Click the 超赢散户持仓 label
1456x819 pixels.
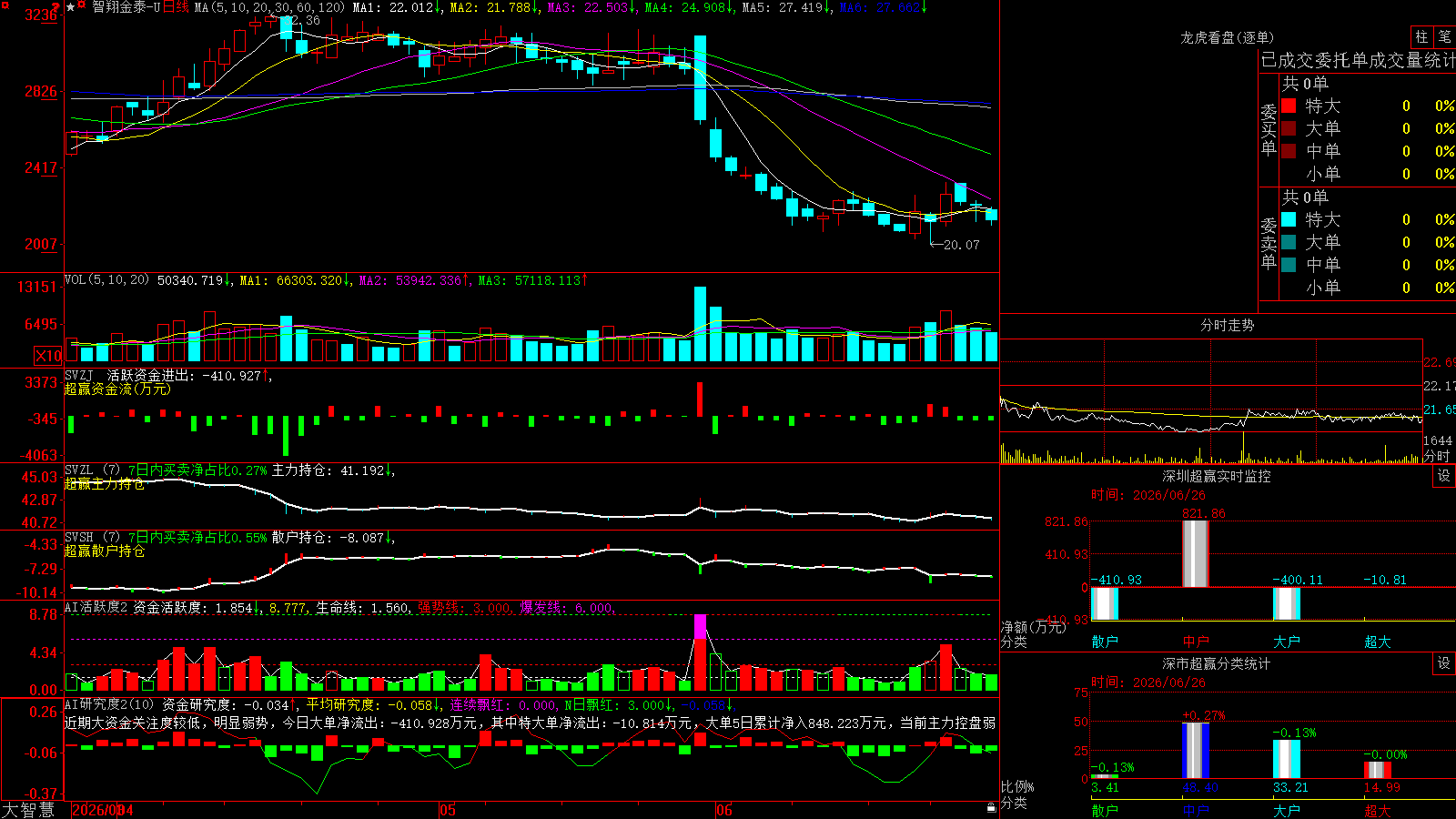(x=104, y=551)
